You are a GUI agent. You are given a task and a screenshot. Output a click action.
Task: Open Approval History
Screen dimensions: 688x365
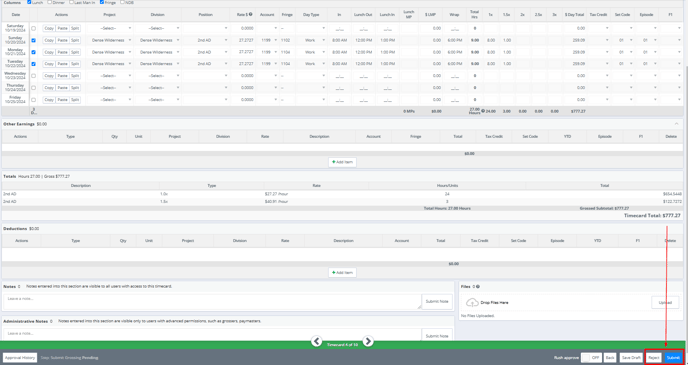click(x=20, y=358)
